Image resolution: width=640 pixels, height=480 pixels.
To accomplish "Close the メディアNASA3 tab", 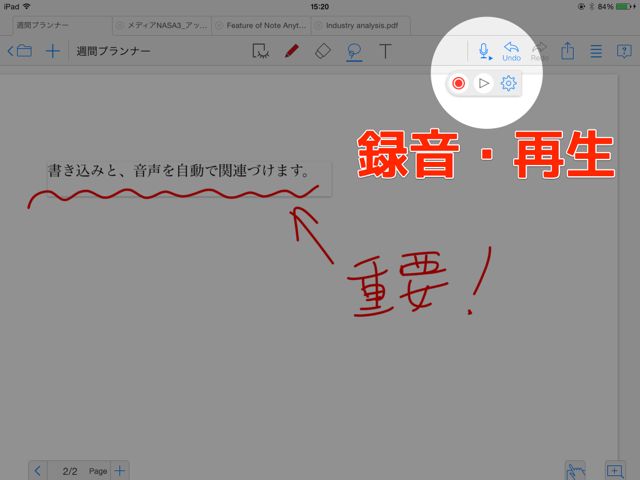I will click(x=120, y=26).
